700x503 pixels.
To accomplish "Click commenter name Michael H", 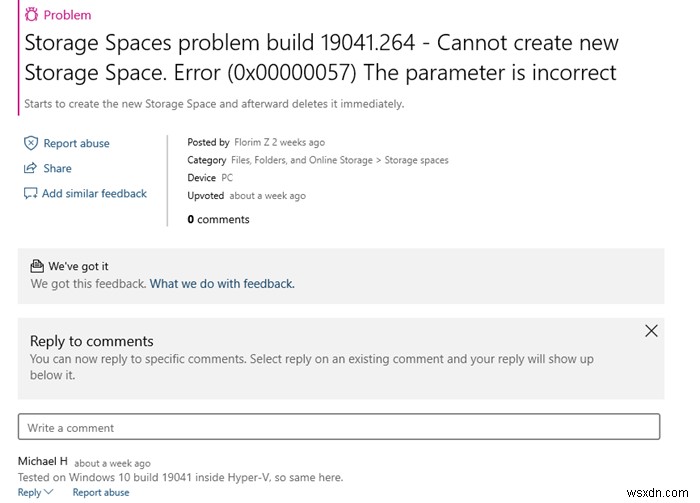I will pos(42,461).
